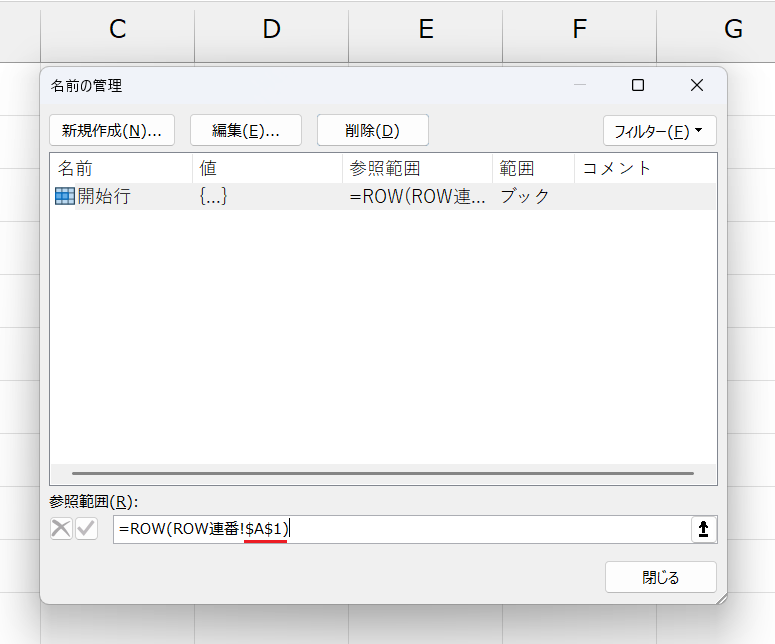
Task: Click the ブック scope cell
Action: (524, 196)
